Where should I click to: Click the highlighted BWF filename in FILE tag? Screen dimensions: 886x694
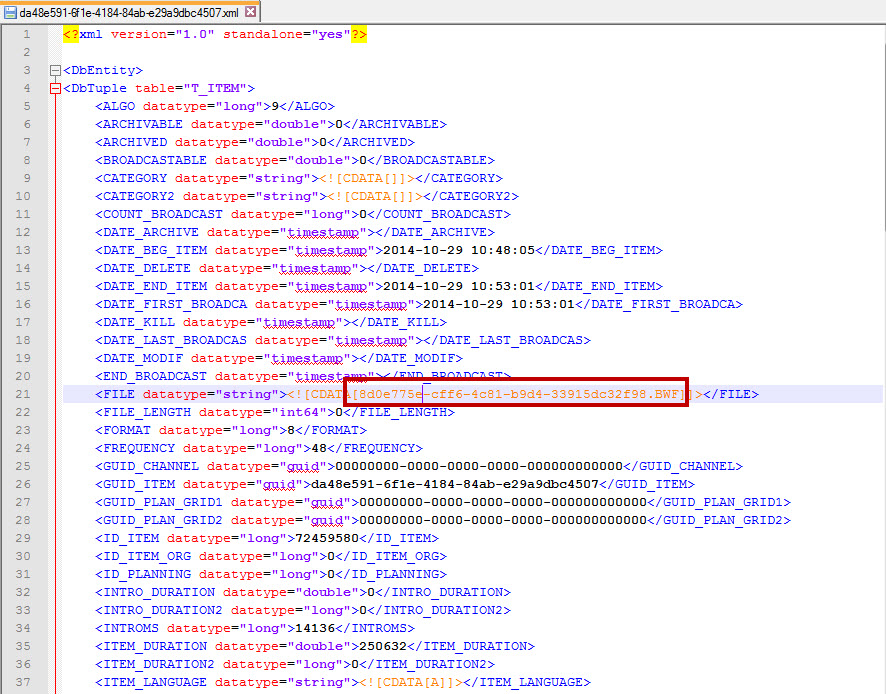click(518, 394)
